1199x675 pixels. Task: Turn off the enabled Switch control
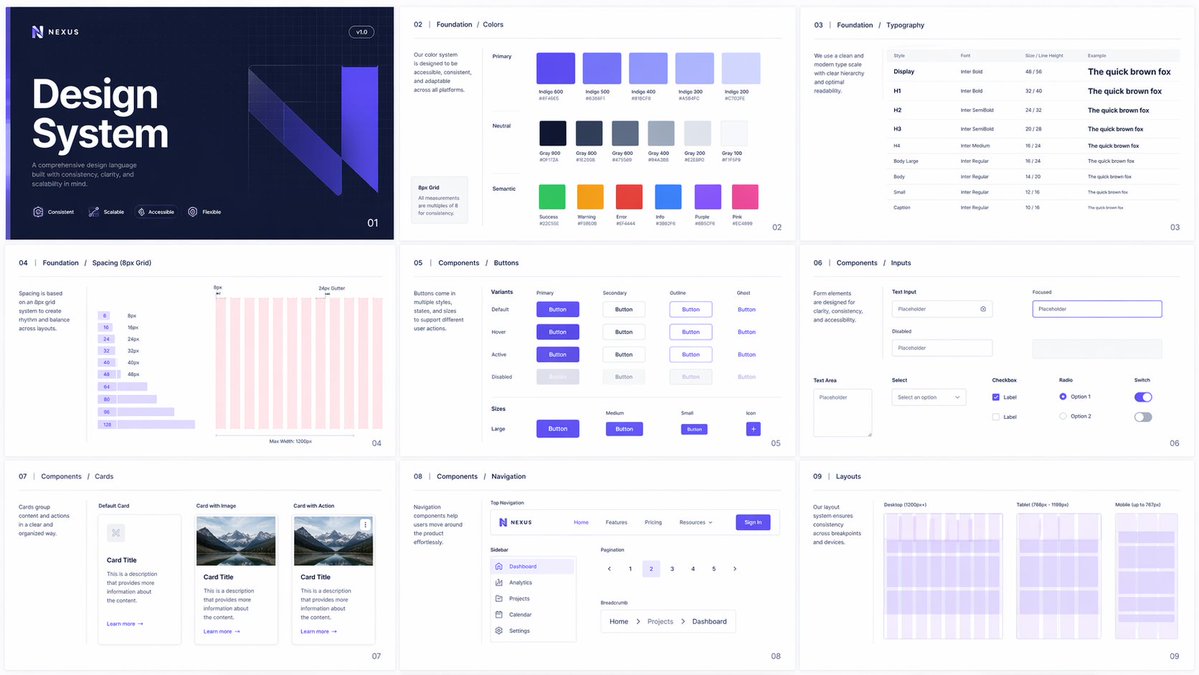[1142, 397]
